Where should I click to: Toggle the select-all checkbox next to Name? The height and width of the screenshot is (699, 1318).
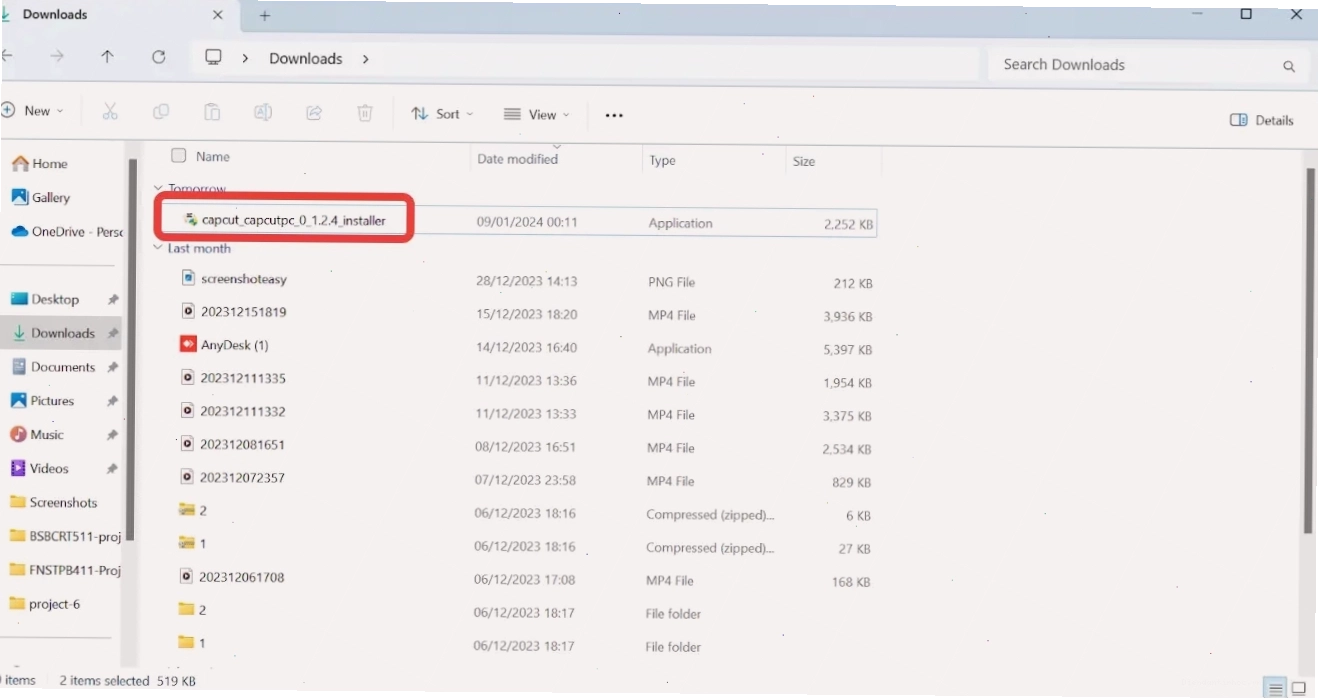(179, 155)
